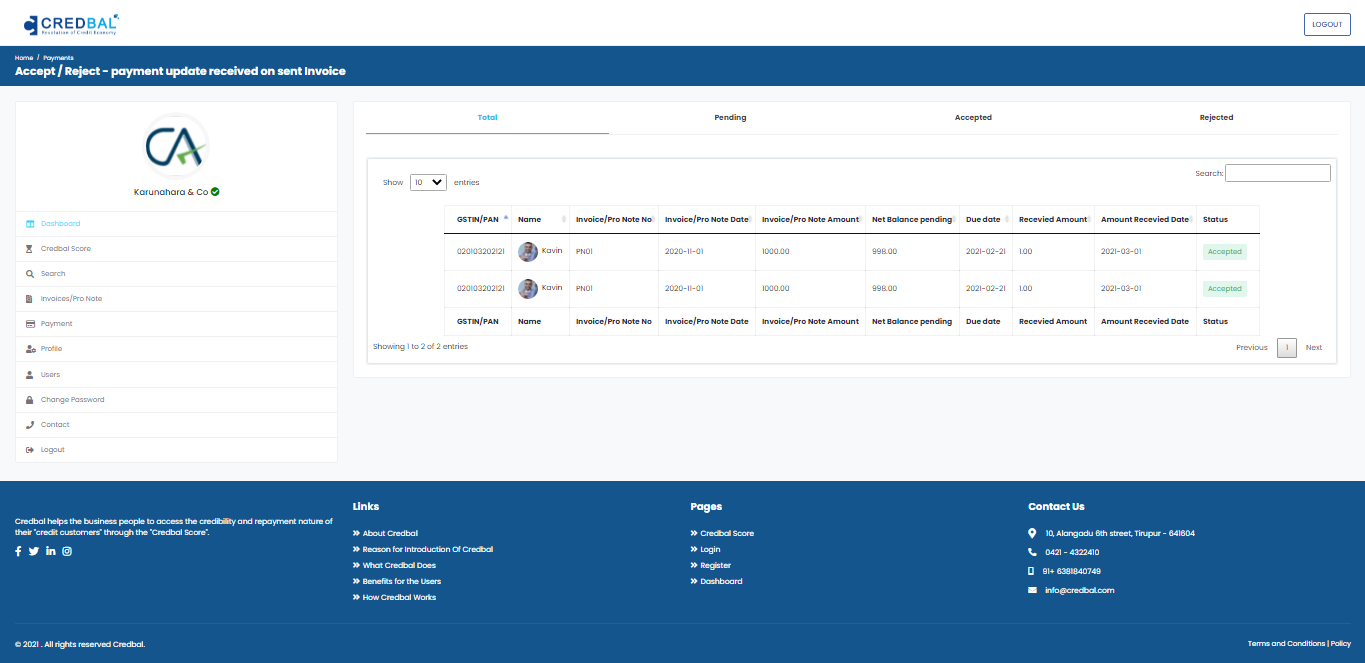Click the Facebook icon in the footer
This screenshot has width=1365, height=663.
click(x=18, y=551)
